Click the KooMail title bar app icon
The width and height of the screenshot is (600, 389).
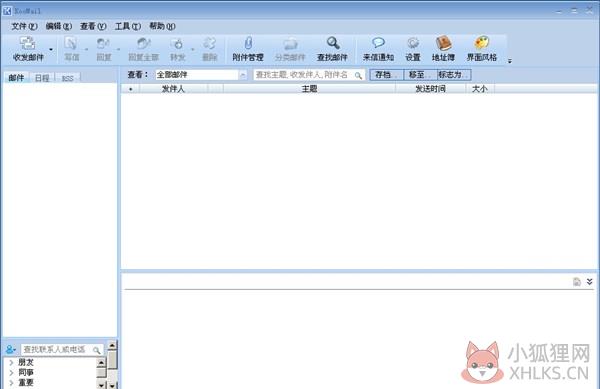(x=7, y=11)
